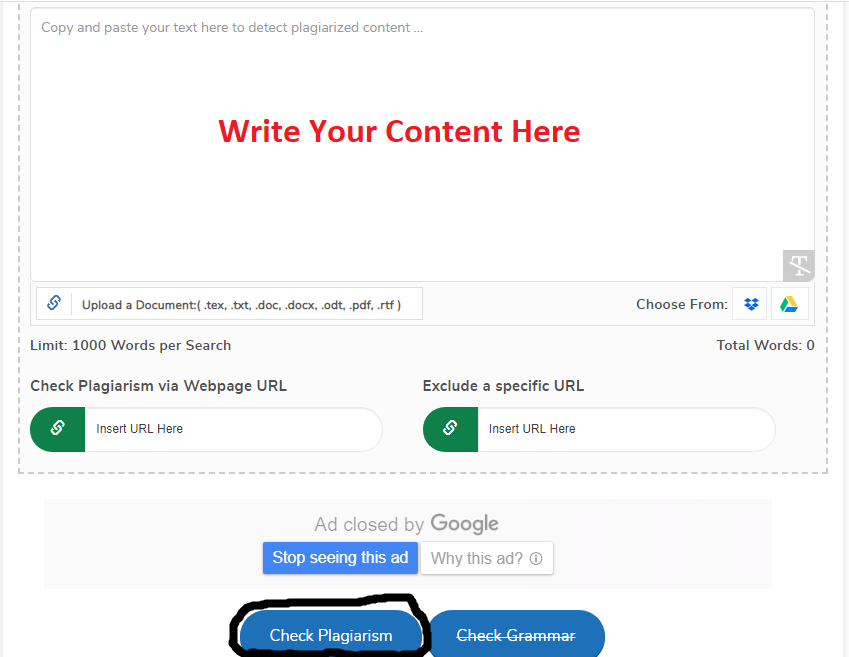The height and width of the screenshot is (657, 849).
Task: Click the Choose From label
Action: point(681,304)
